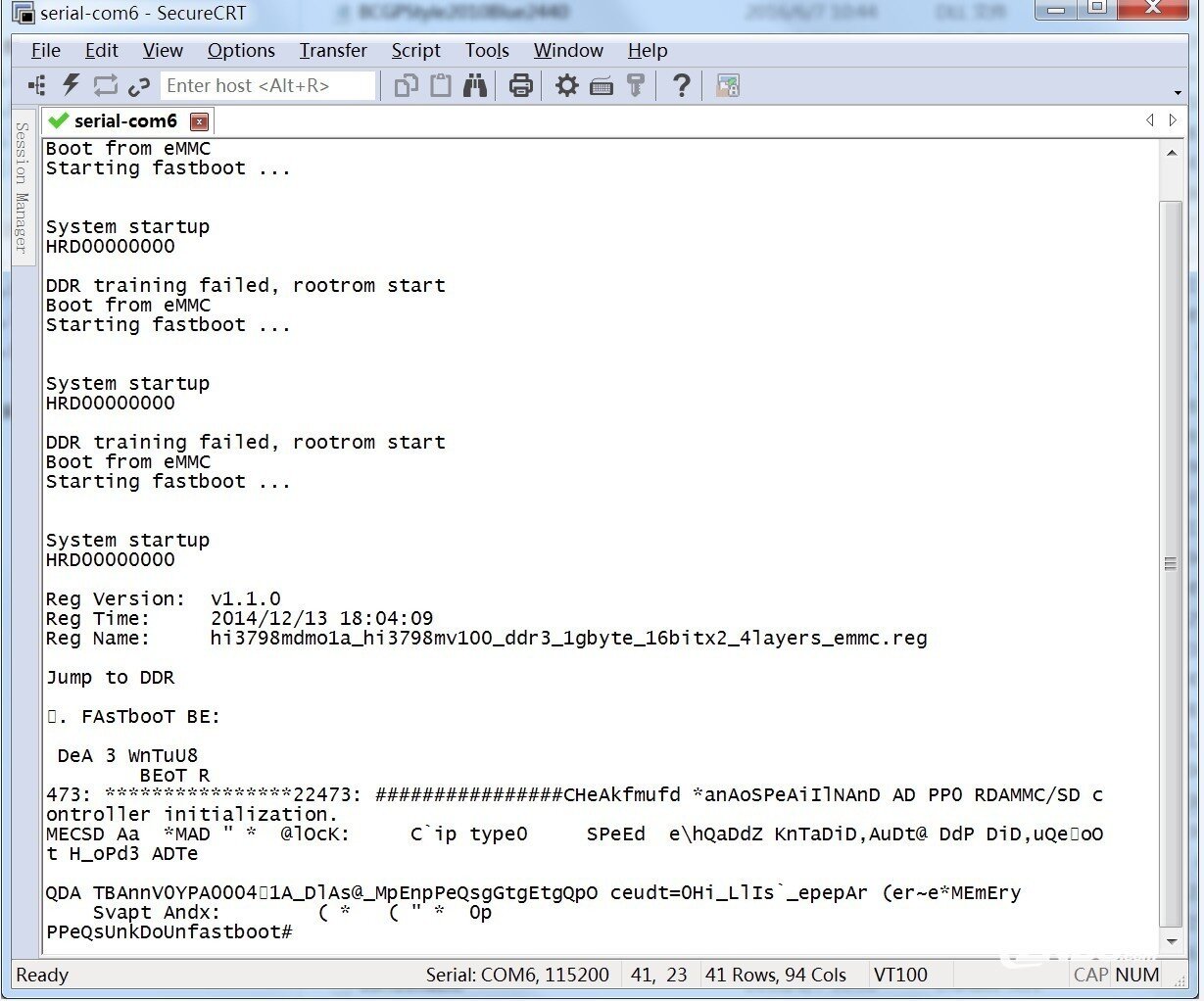Viewport: 1204px width, 1001px height.
Task: Click the terminal scrollbar down arrow
Action: [1171, 942]
